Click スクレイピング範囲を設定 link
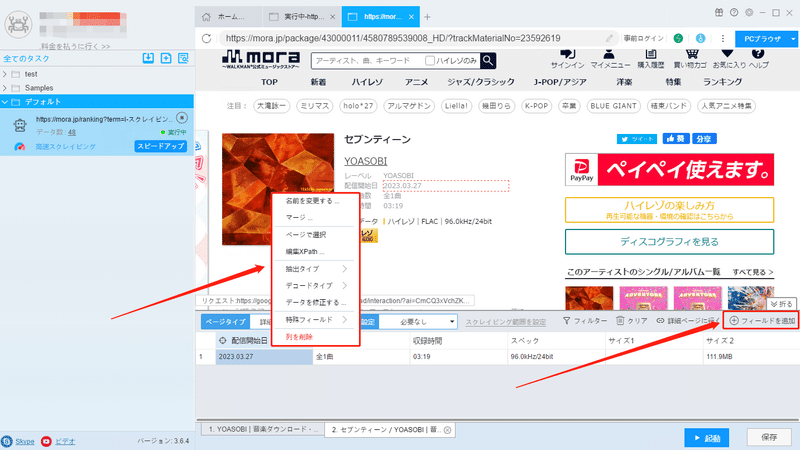 505,322
